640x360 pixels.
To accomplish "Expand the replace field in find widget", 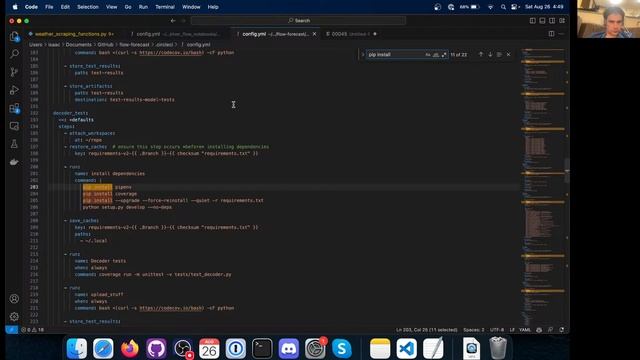I will pyautogui.click(x=362, y=55).
